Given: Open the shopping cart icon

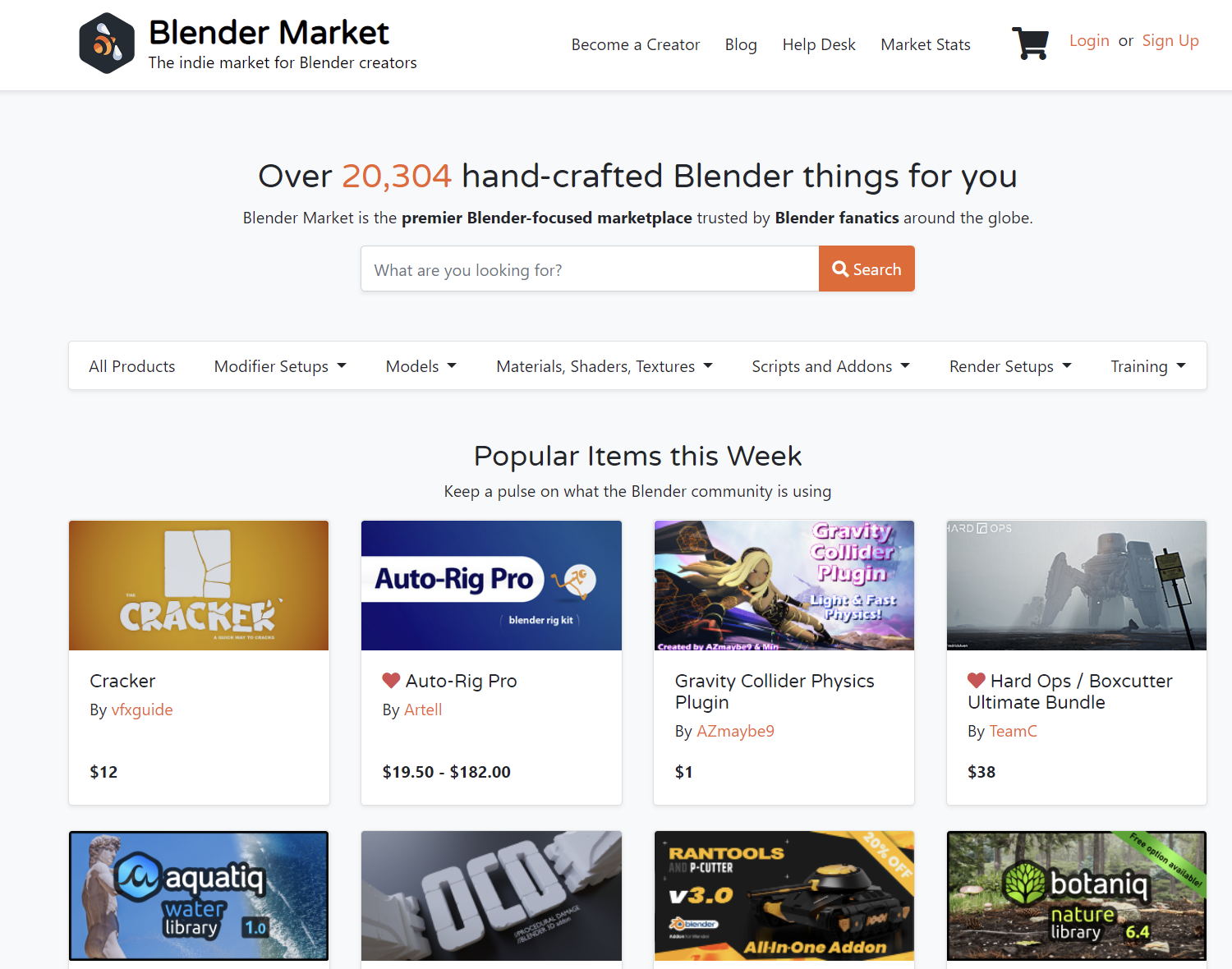Looking at the screenshot, I should (1030, 44).
